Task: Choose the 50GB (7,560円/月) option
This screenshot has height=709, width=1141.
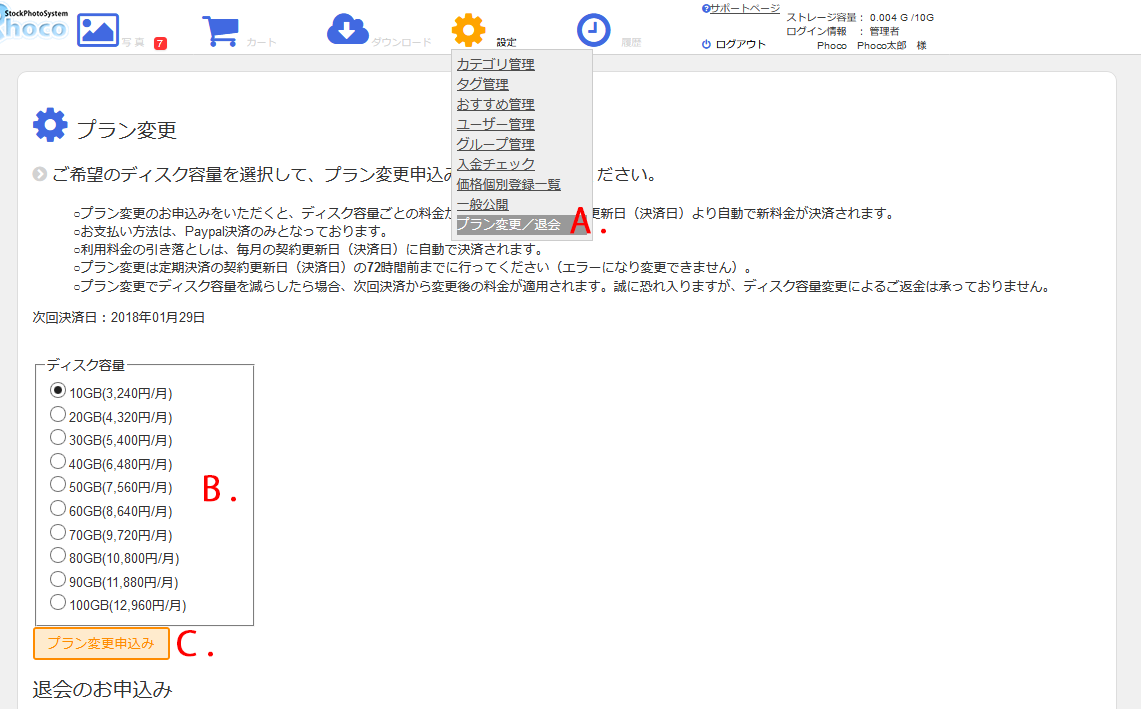Action: pos(58,485)
